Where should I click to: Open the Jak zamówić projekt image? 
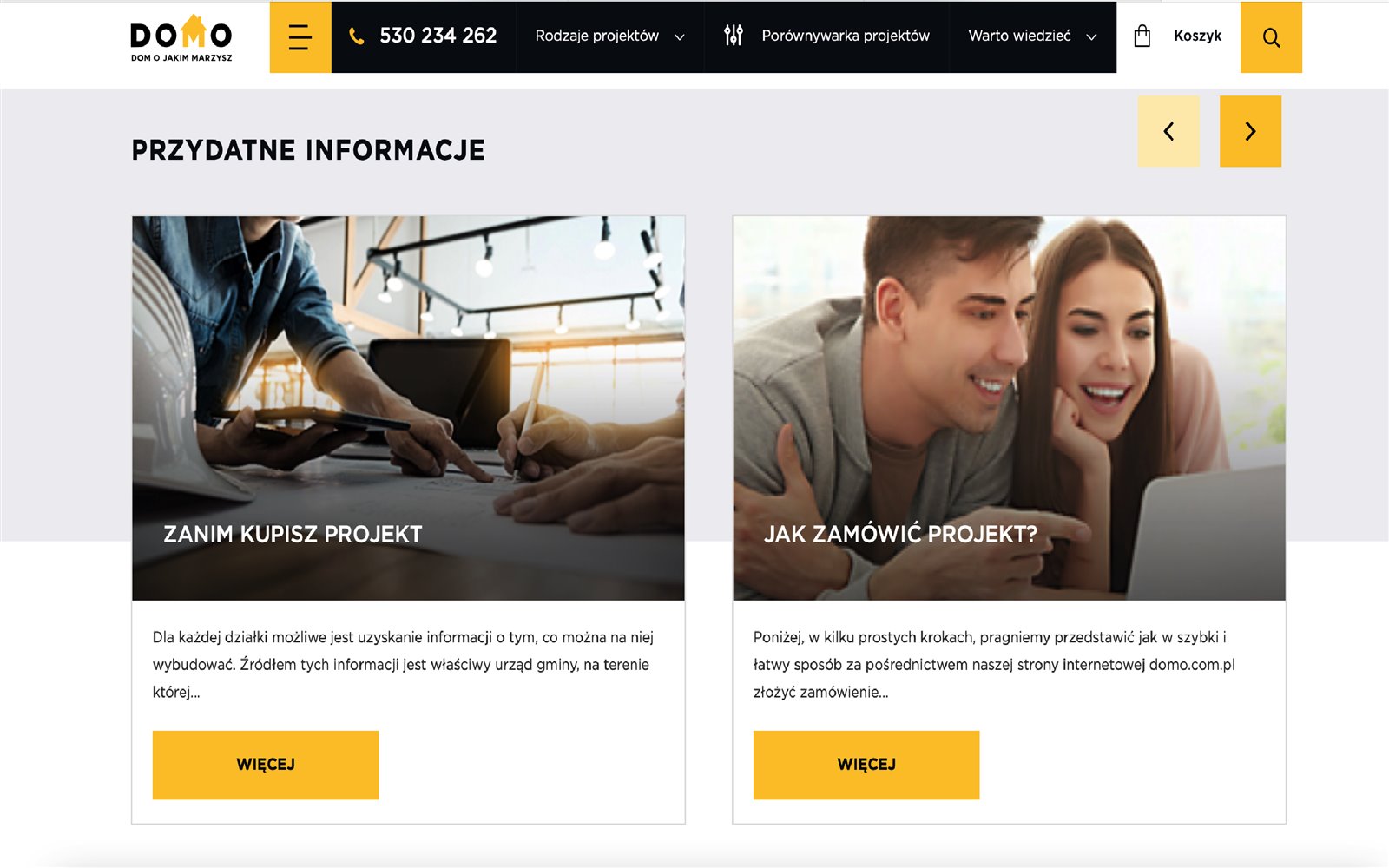click(x=1009, y=408)
